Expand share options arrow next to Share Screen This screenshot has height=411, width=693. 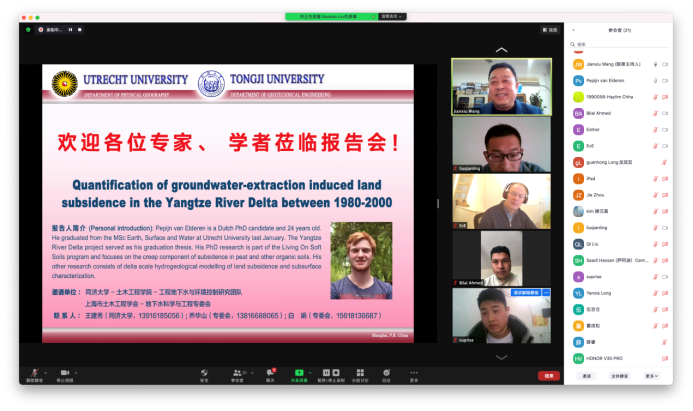[310, 373]
